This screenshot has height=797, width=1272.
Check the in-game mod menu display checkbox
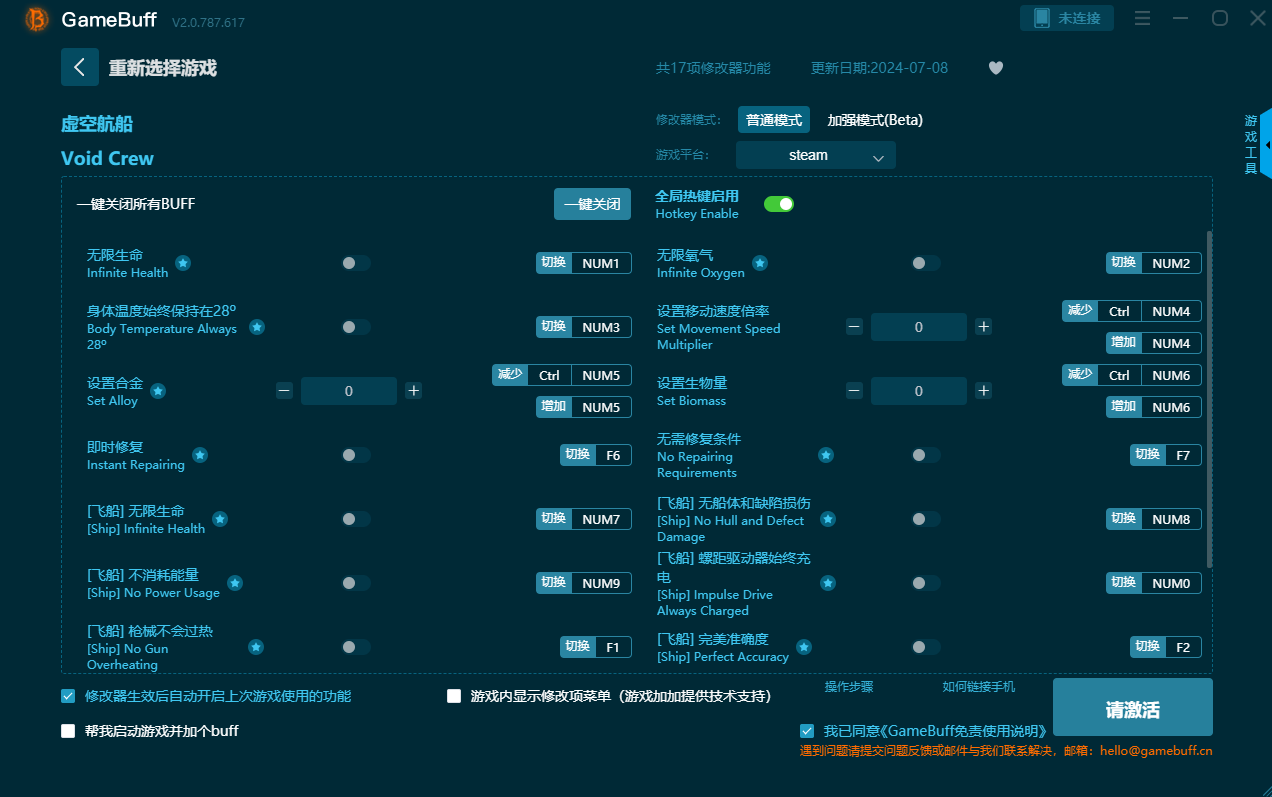click(x=454, y=696)
